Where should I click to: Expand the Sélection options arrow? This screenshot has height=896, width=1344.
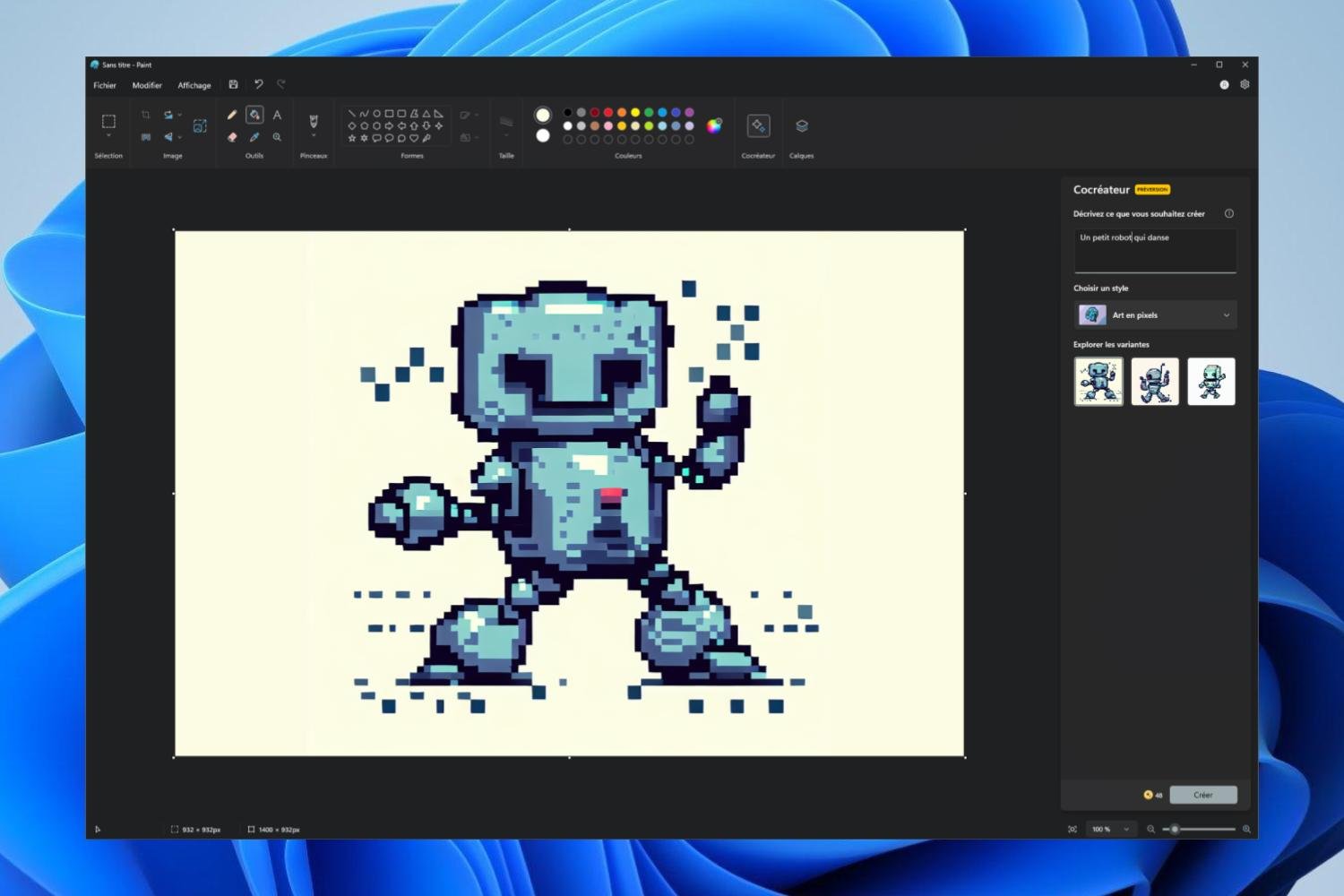108,135
